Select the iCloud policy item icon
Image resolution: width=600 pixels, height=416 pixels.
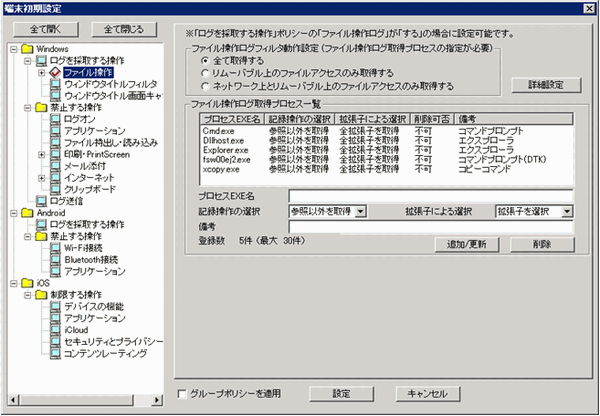55,331
